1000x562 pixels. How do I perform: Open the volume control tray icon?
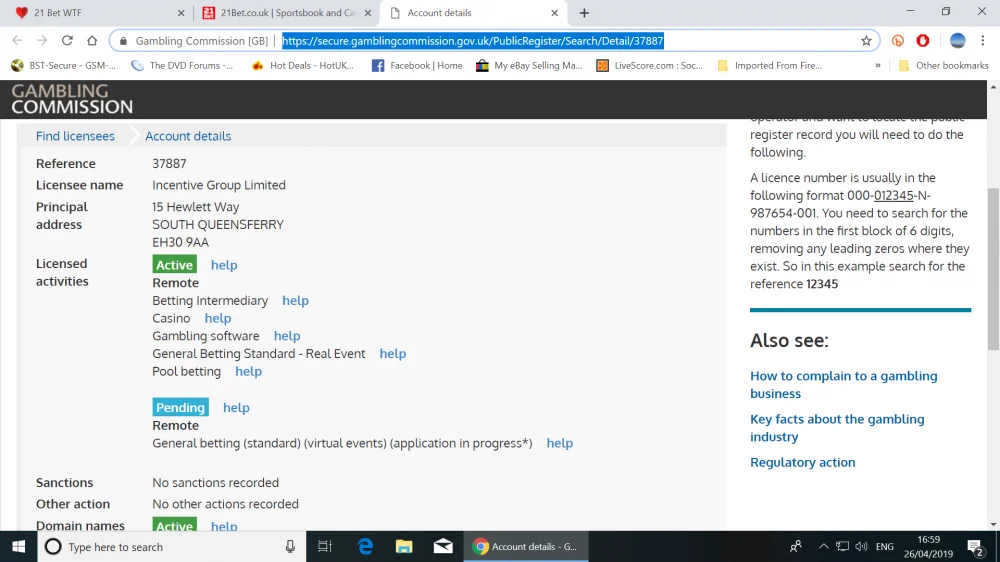(x=862, y=547)
